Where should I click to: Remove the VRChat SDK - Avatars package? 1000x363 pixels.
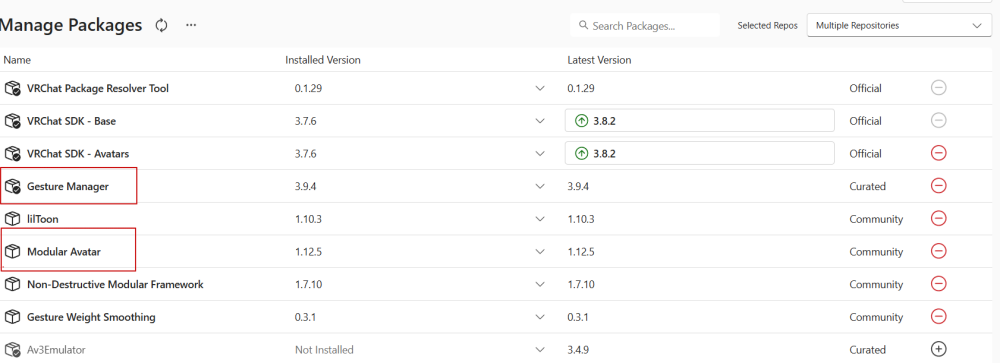938,153
